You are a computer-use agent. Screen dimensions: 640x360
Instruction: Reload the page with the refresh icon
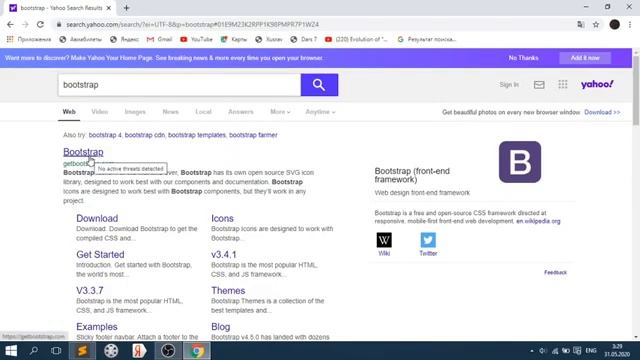click(x=40, y=24)
